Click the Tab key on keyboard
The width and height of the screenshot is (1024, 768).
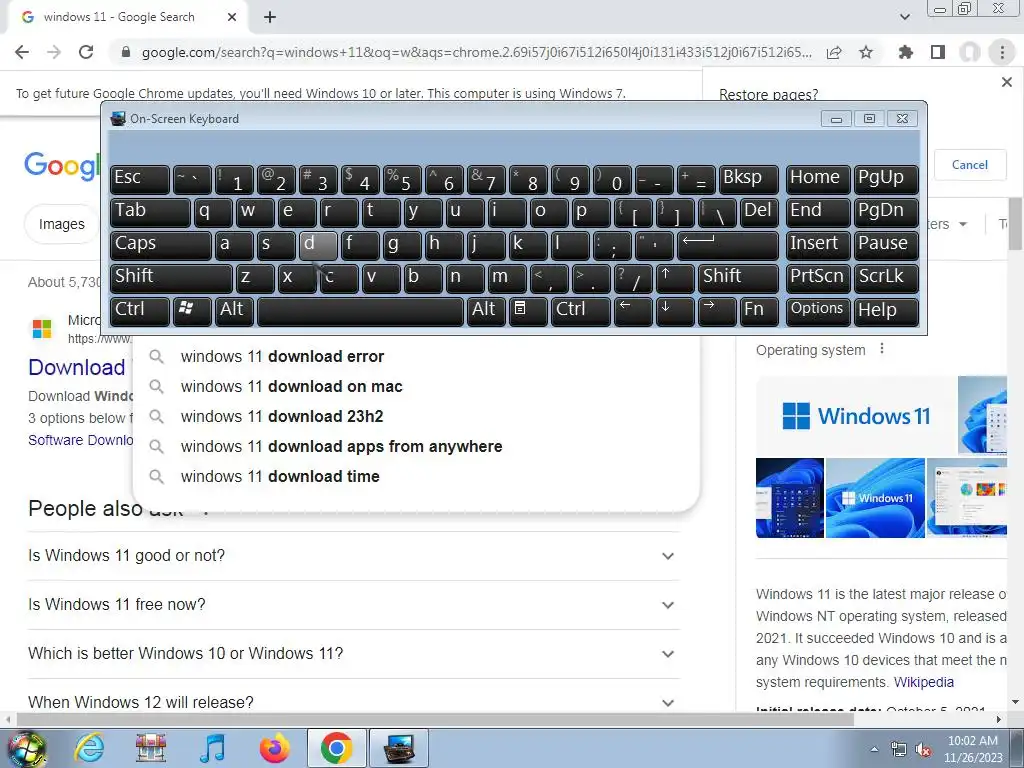coord(150,212)
